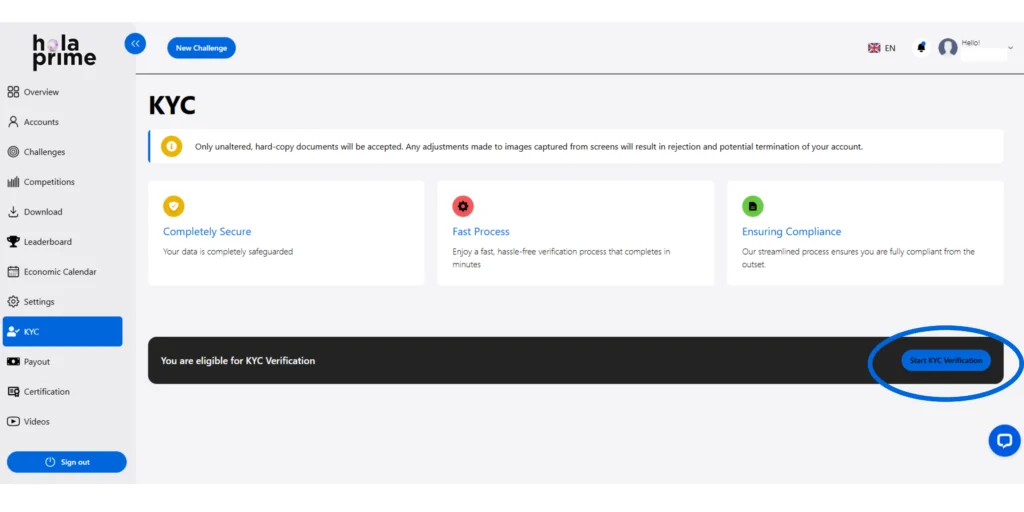This screenshot has height=512, width=1024.
Task: Click the notification bell icon
Action: click(921, 48)
